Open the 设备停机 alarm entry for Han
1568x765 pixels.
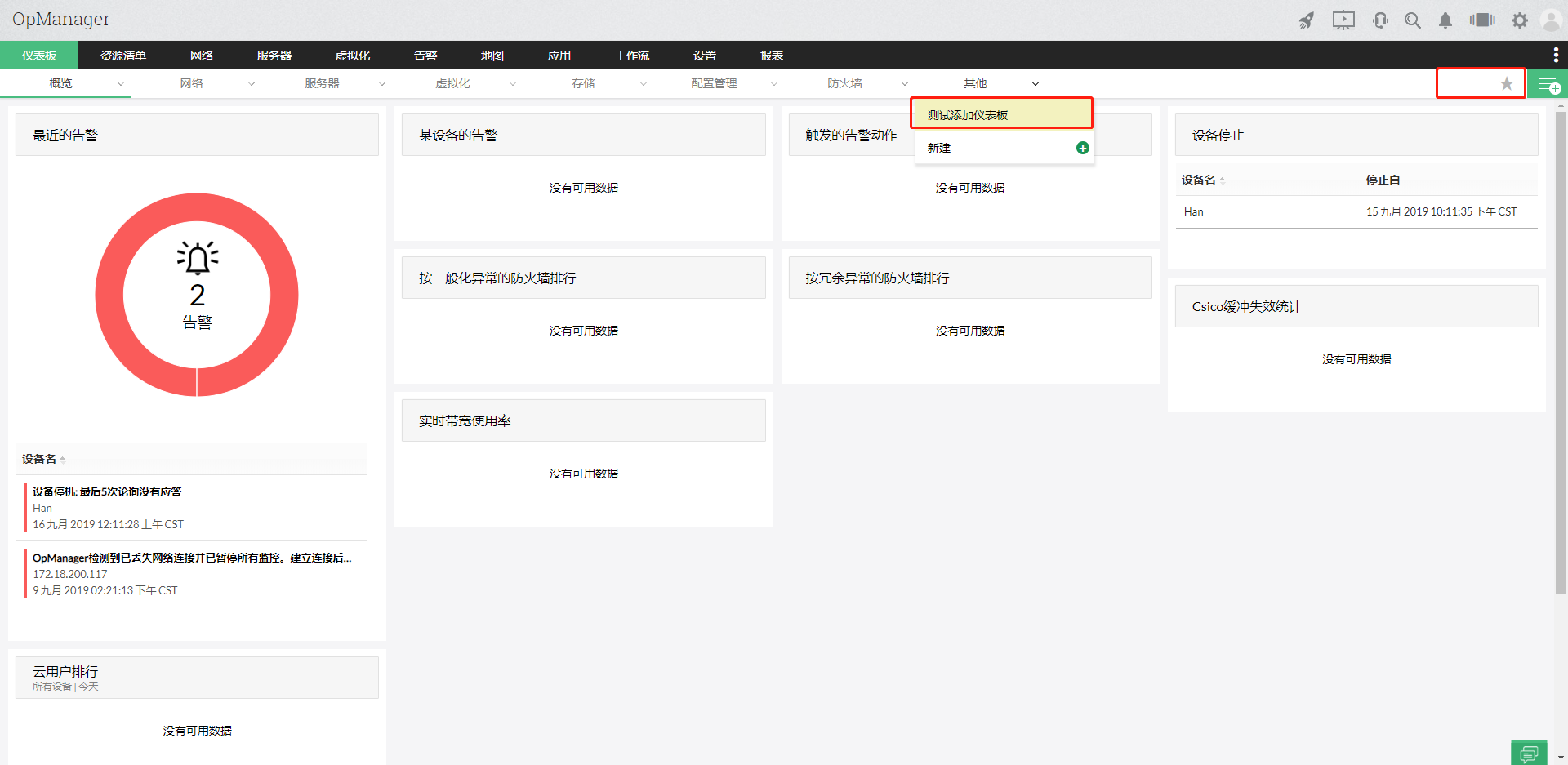tap(107, 491)
